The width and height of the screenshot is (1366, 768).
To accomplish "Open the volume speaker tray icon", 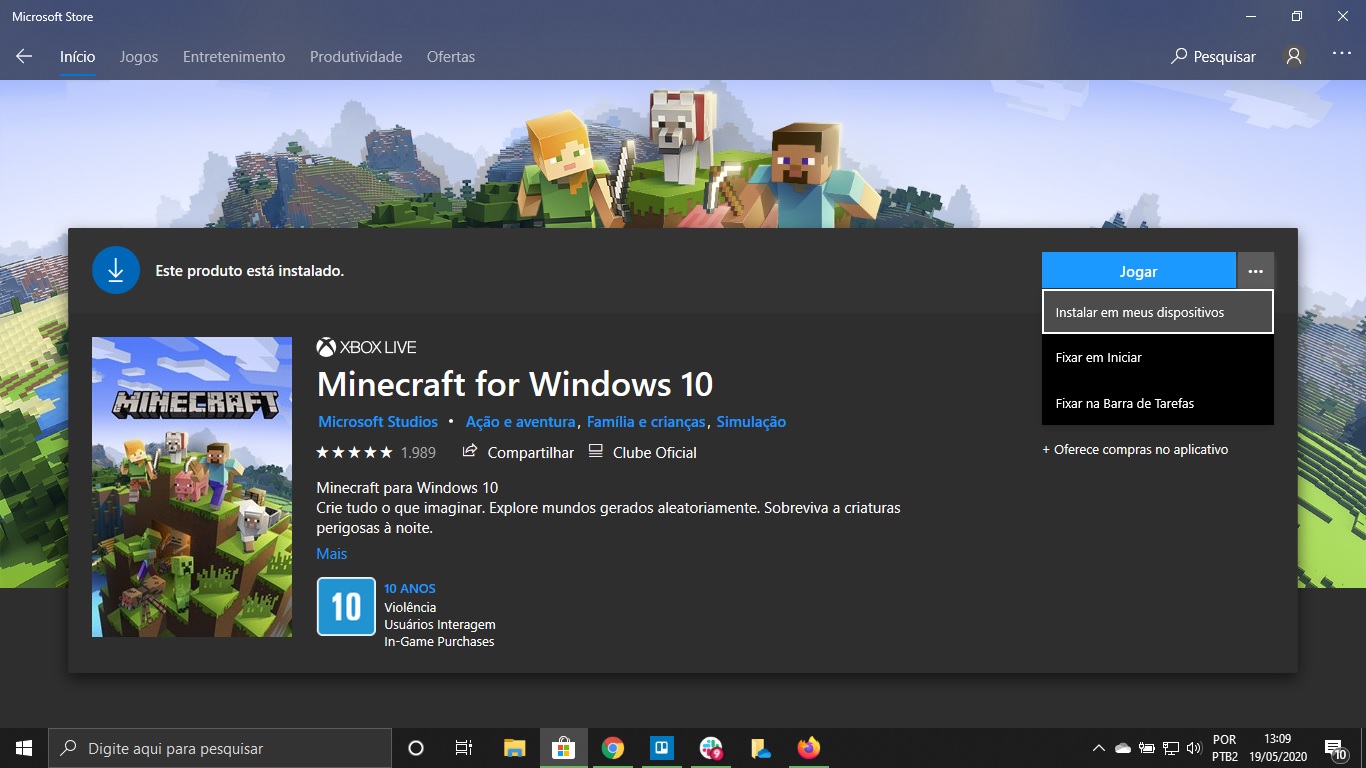I will pyautogui.click(x=1193, y=748).
